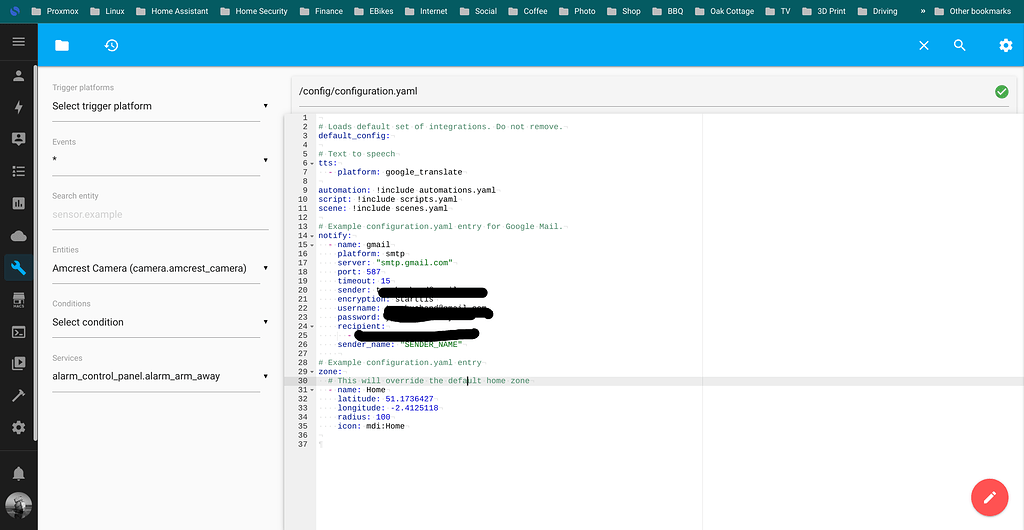Close the file with the X icon
The image size is (1024, 530).
coord(924,46)
